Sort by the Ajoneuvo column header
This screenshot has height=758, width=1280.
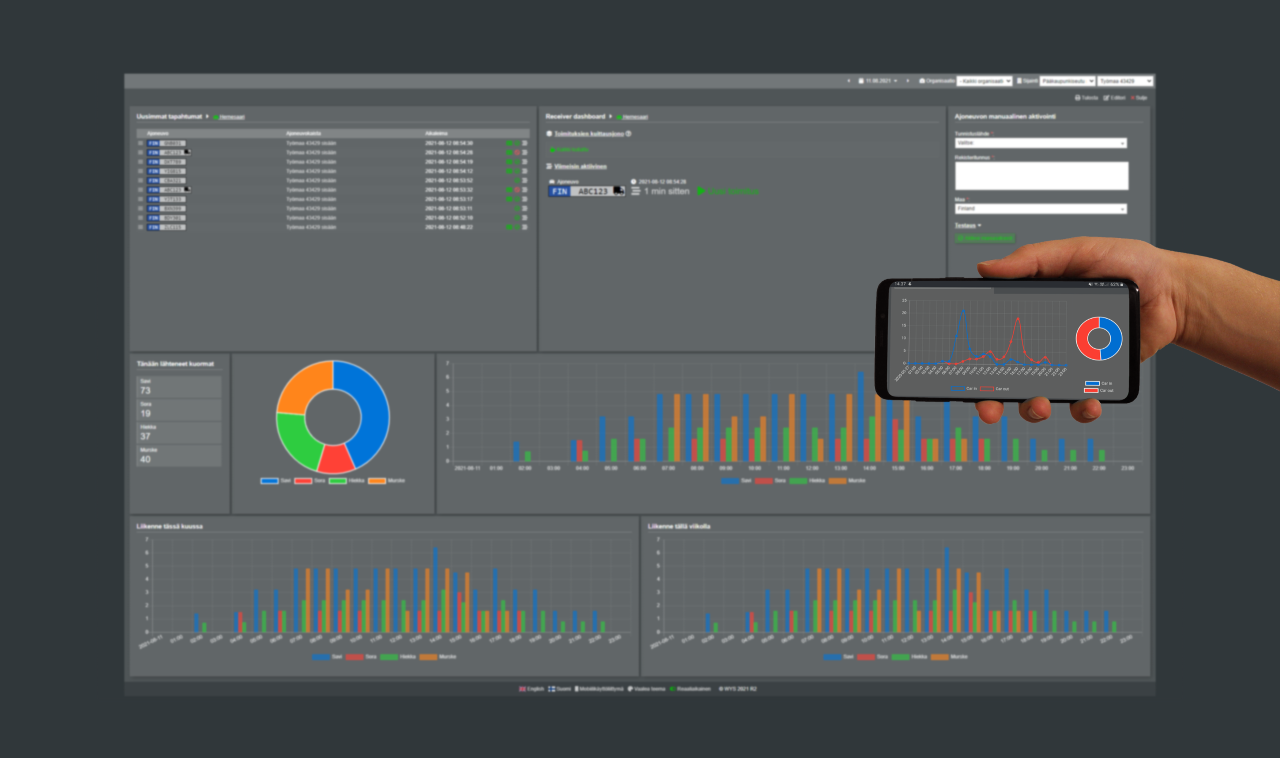point(158,133)
